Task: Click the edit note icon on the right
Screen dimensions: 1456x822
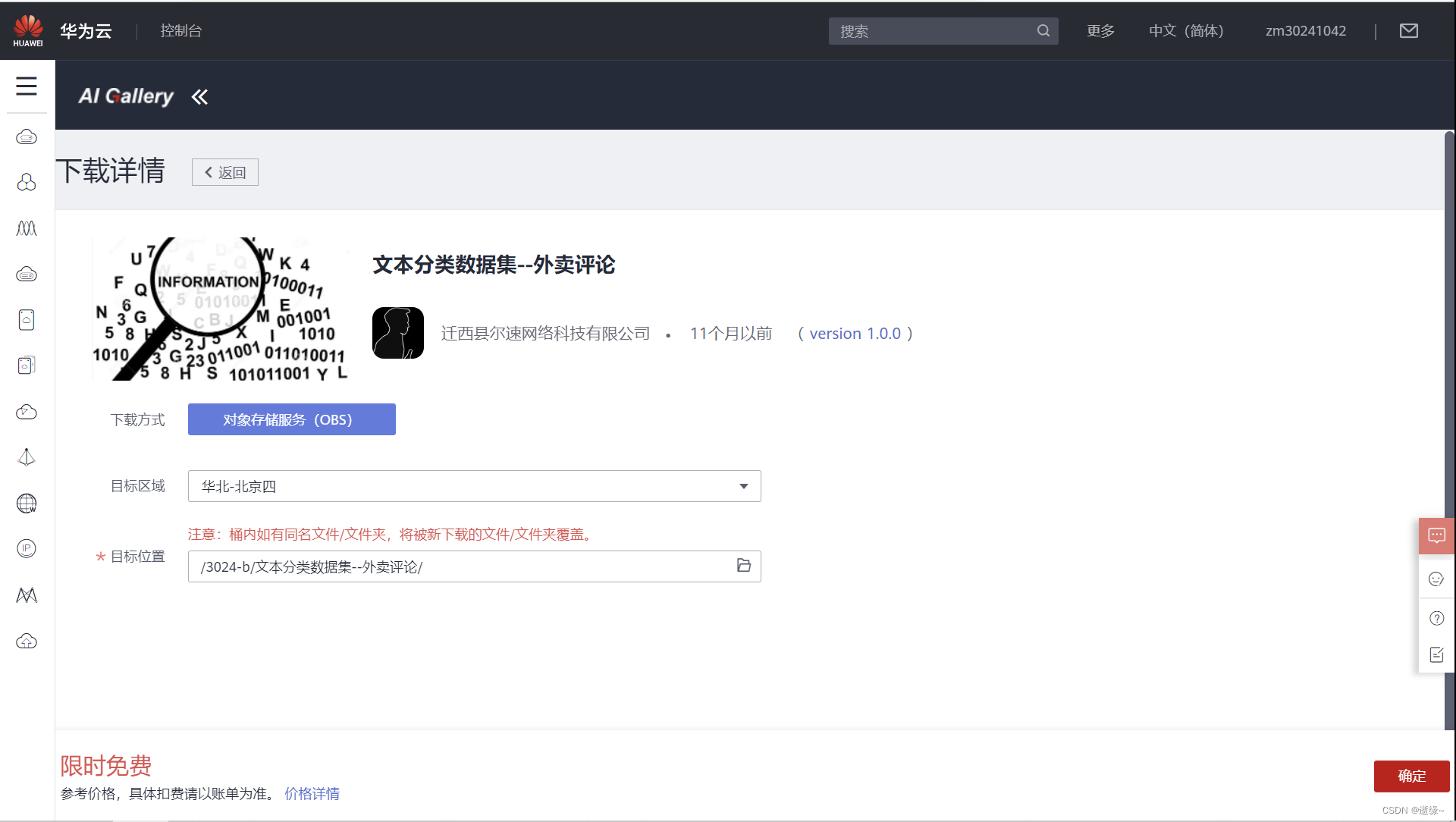Action: [x=1436, y=654]
